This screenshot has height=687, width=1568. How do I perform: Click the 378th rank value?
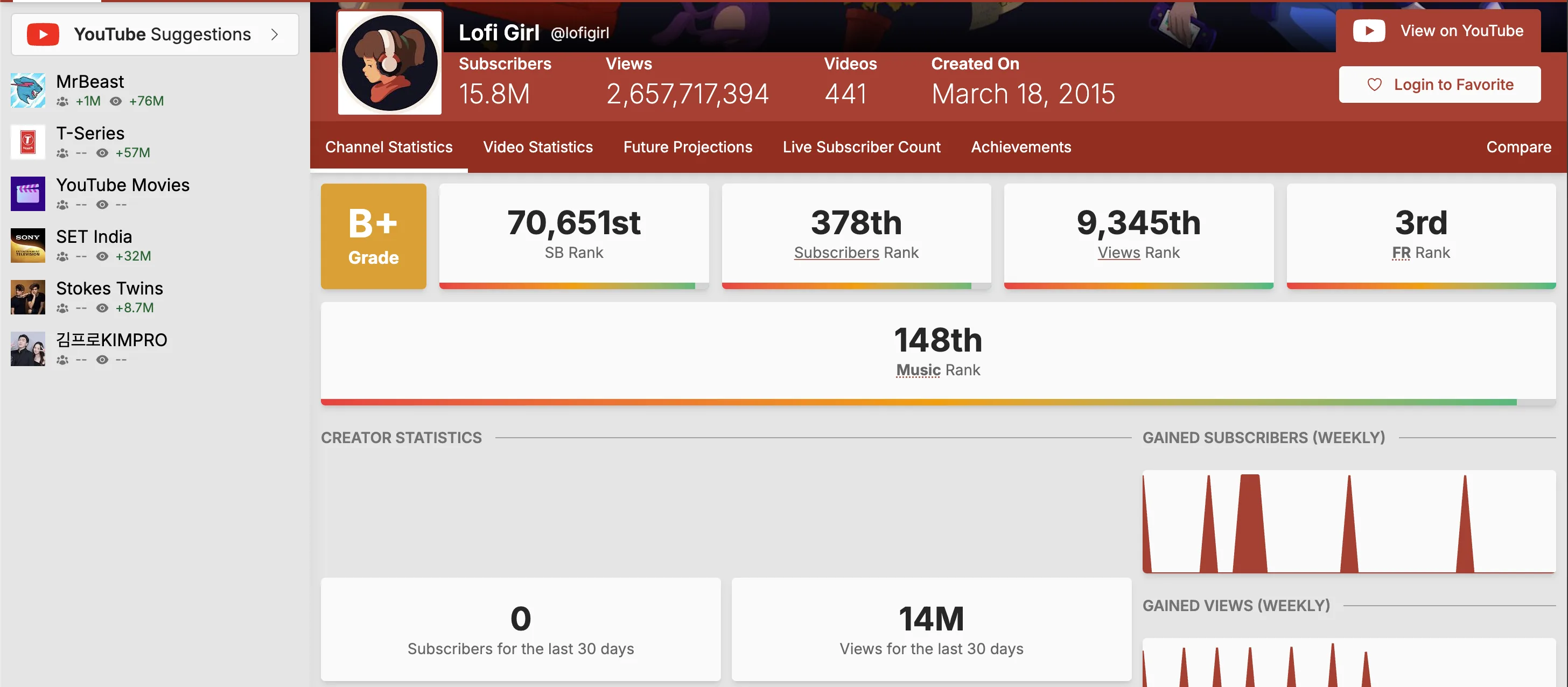pos(857,223)
